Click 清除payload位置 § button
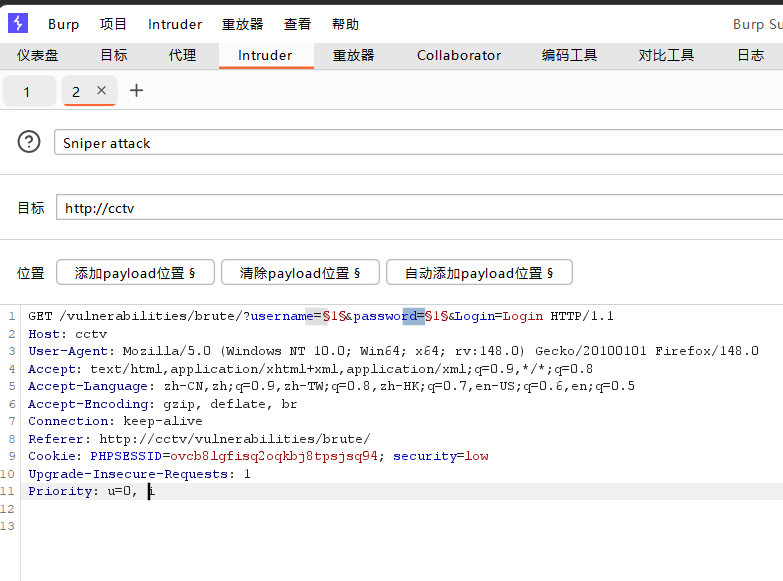 (x=300, y=273)
